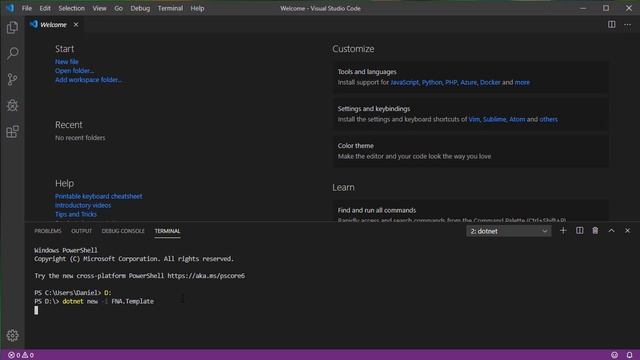
Task: Click the https://aka.ms/pscore6 URL in terminal
Action: point(206,276)
